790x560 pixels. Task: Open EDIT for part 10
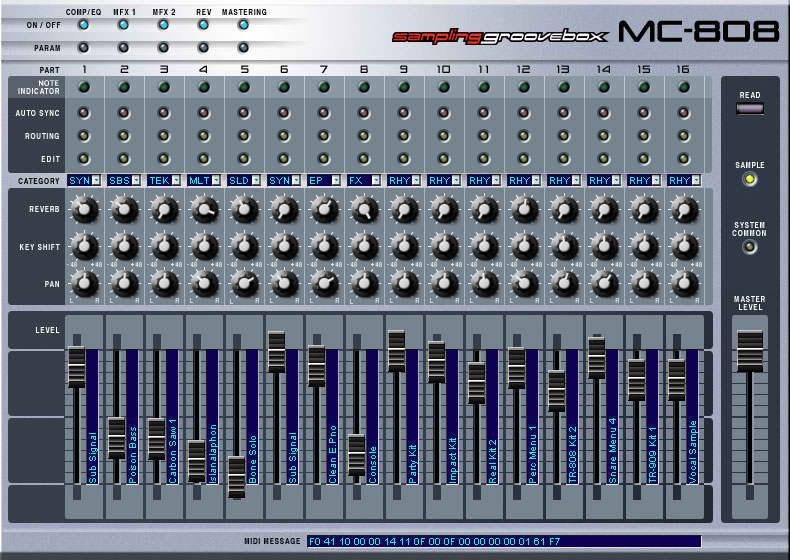444,159
